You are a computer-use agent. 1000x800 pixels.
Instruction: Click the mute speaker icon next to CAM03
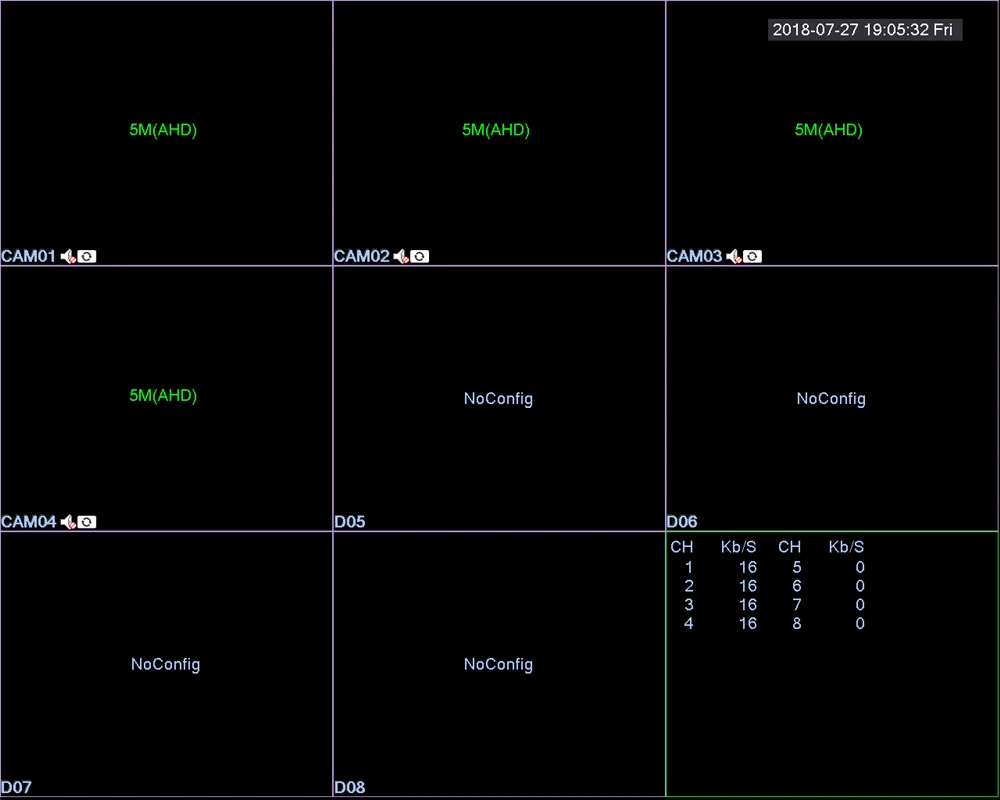734,256
